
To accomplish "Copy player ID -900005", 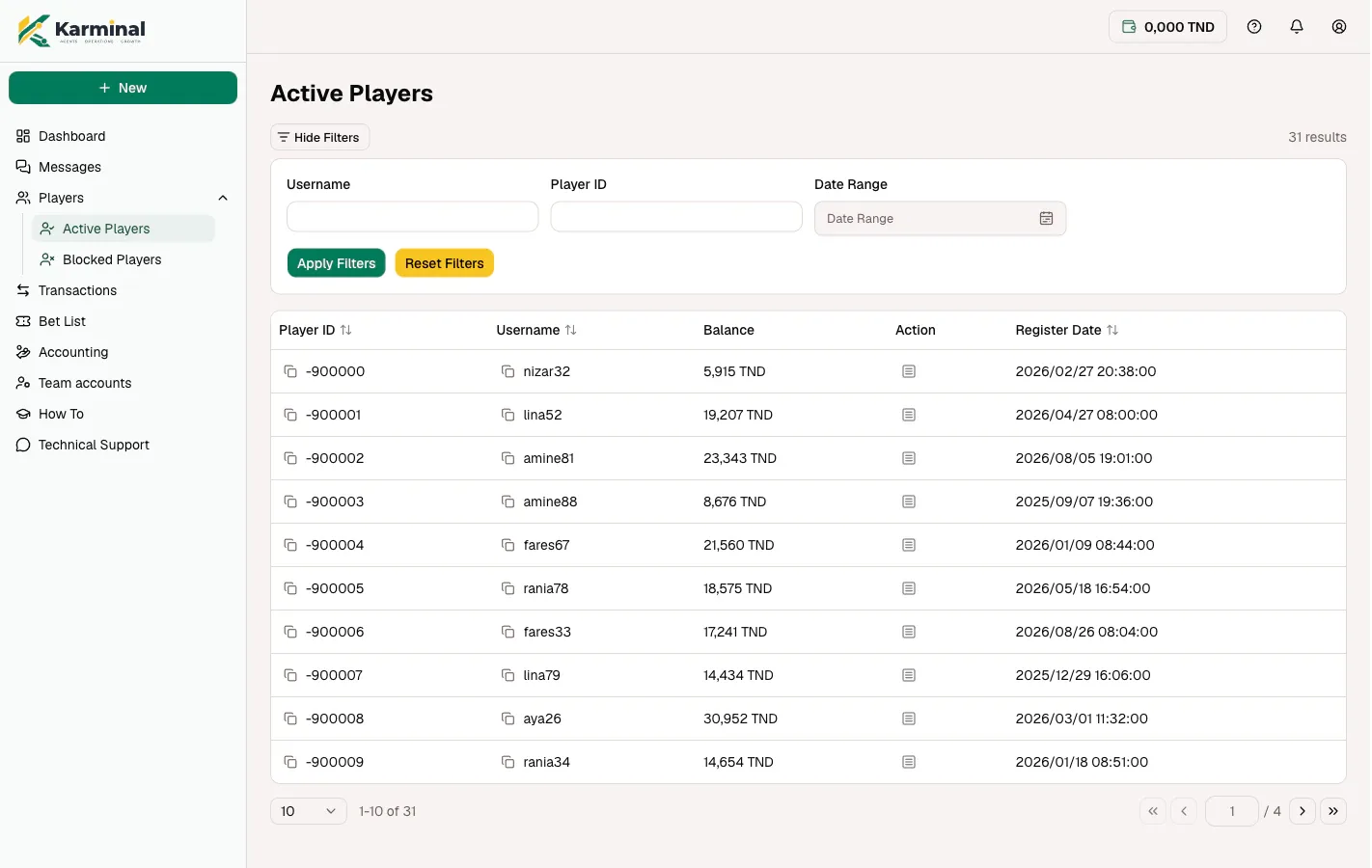I will 290,588.
